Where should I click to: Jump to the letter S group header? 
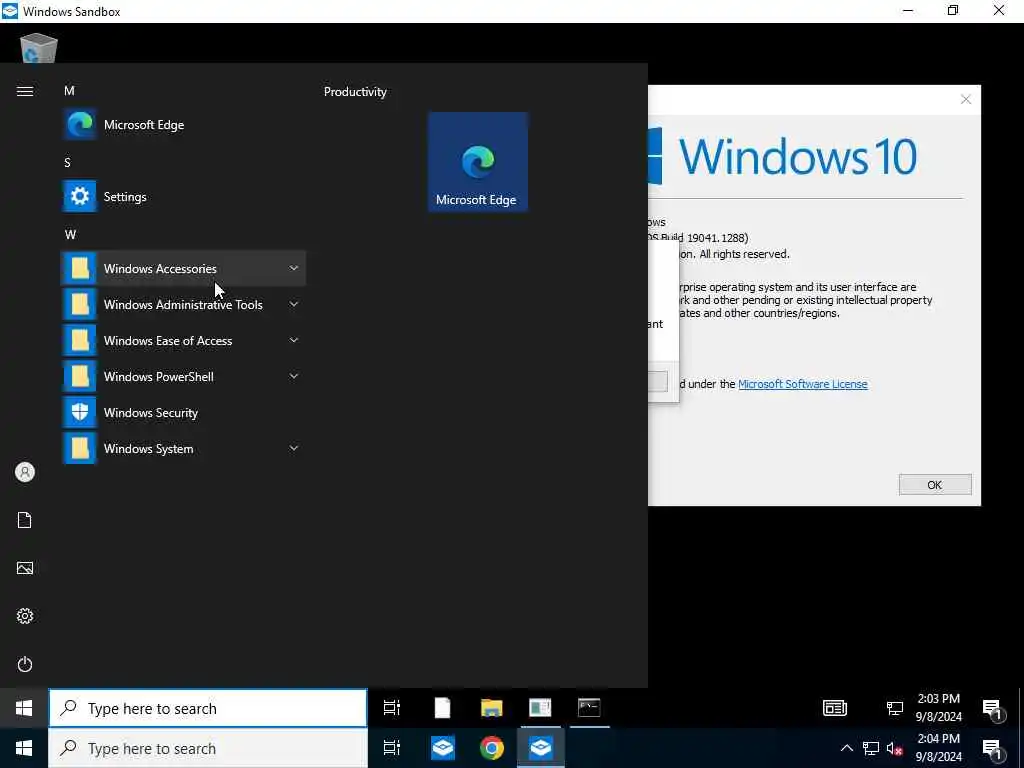pos(67,163)
